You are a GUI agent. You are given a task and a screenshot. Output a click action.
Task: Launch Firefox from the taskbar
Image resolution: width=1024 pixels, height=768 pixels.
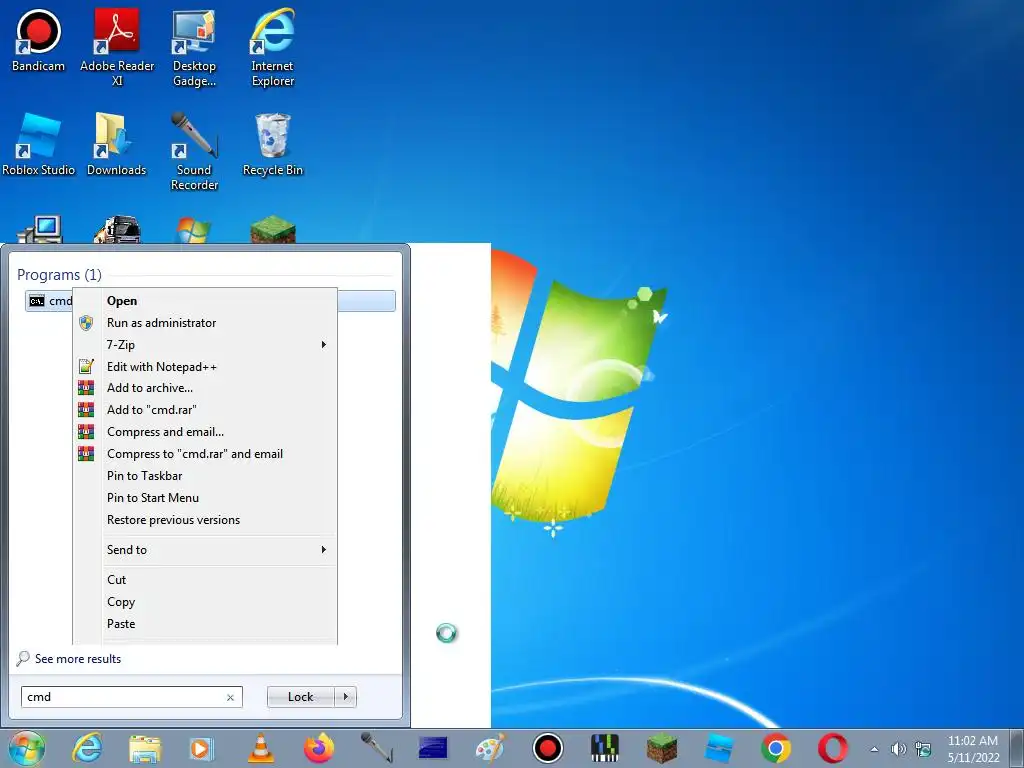point(319,748)
